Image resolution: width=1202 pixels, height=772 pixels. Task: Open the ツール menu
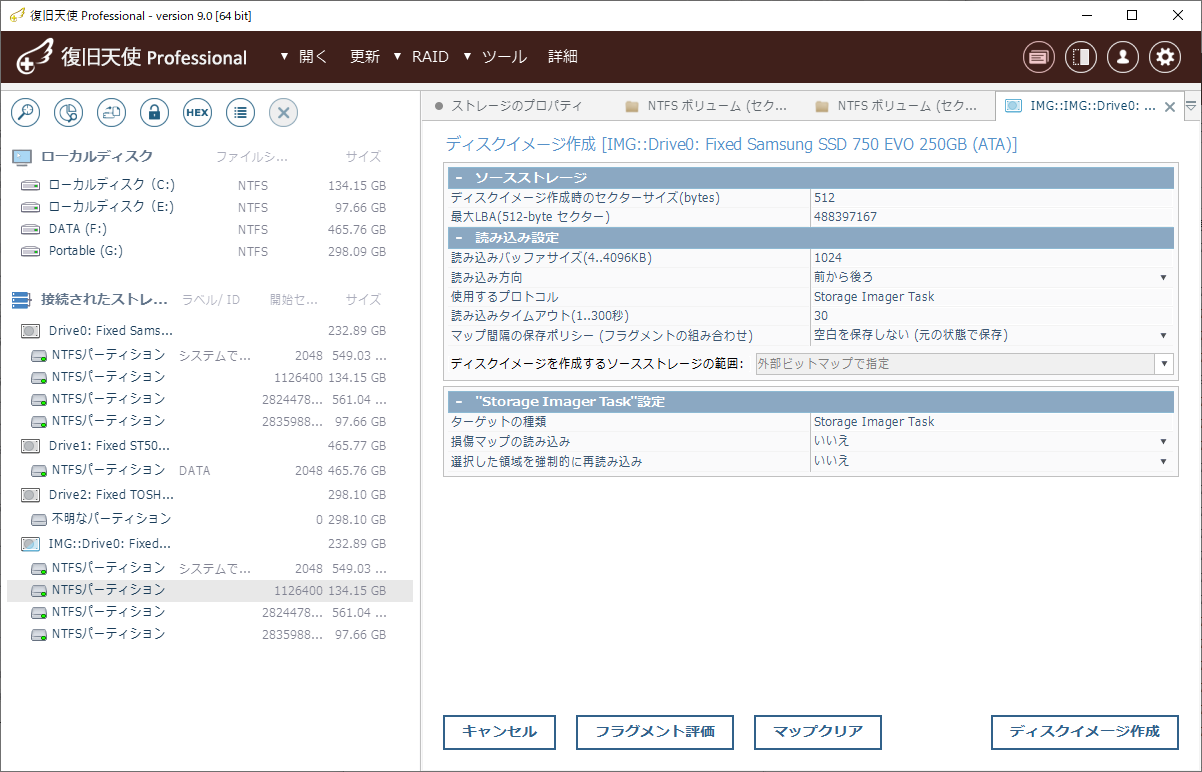[495, 57]
